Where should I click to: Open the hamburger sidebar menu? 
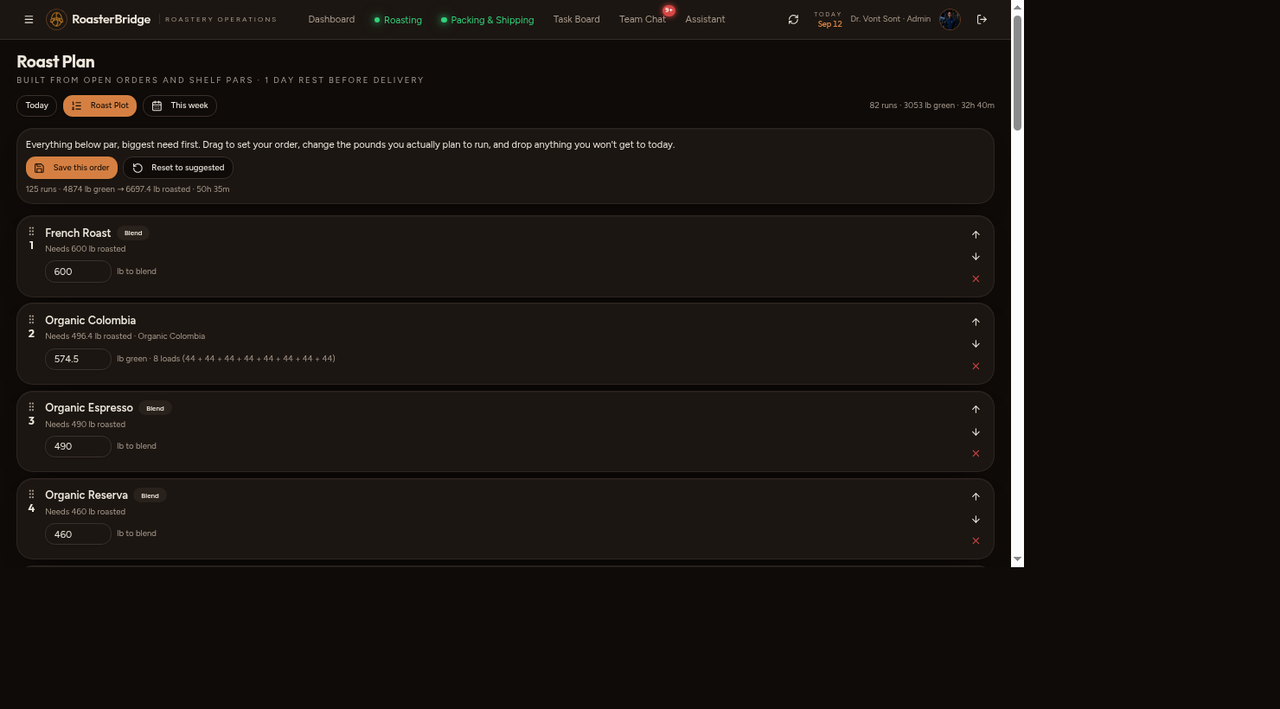click(x=29, y=19)
